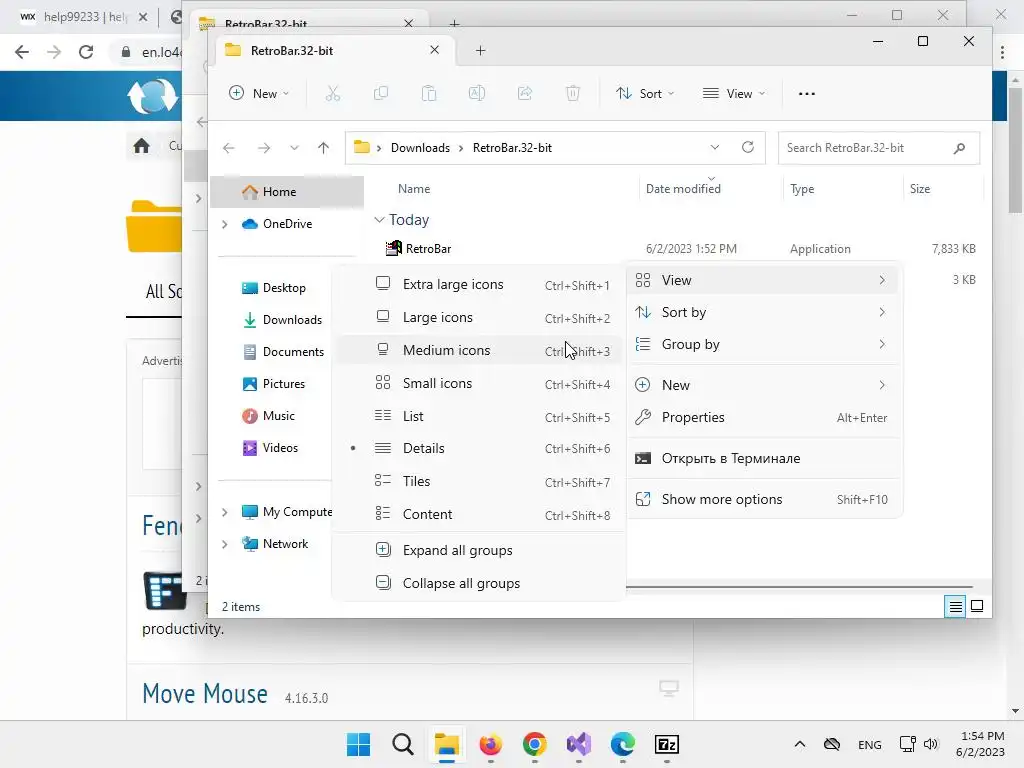This screenshot has height=768, width=1024.
Task: Click Properties in context menu
Action: 764,417
